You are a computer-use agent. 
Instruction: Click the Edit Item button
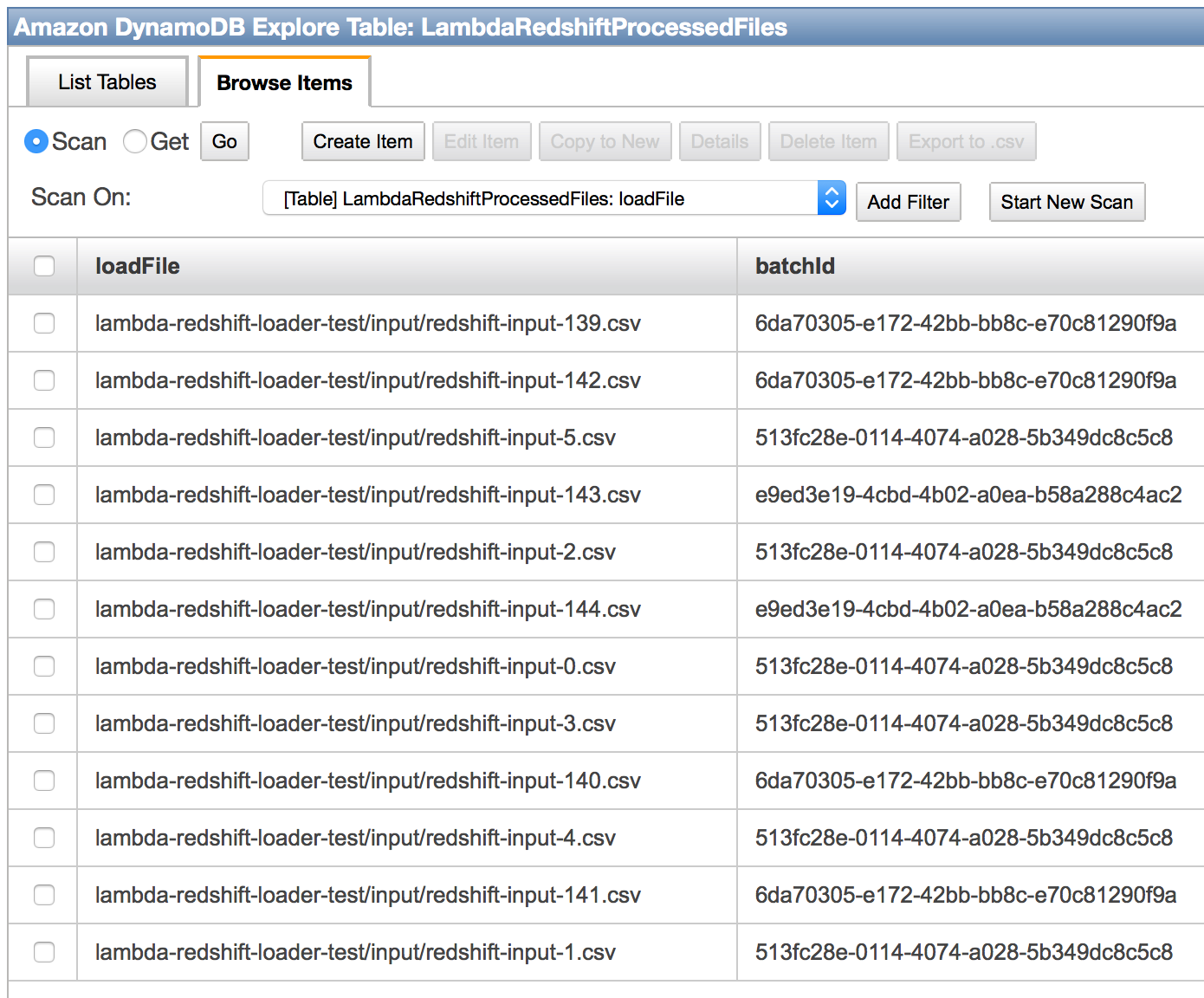click(482, 141)
